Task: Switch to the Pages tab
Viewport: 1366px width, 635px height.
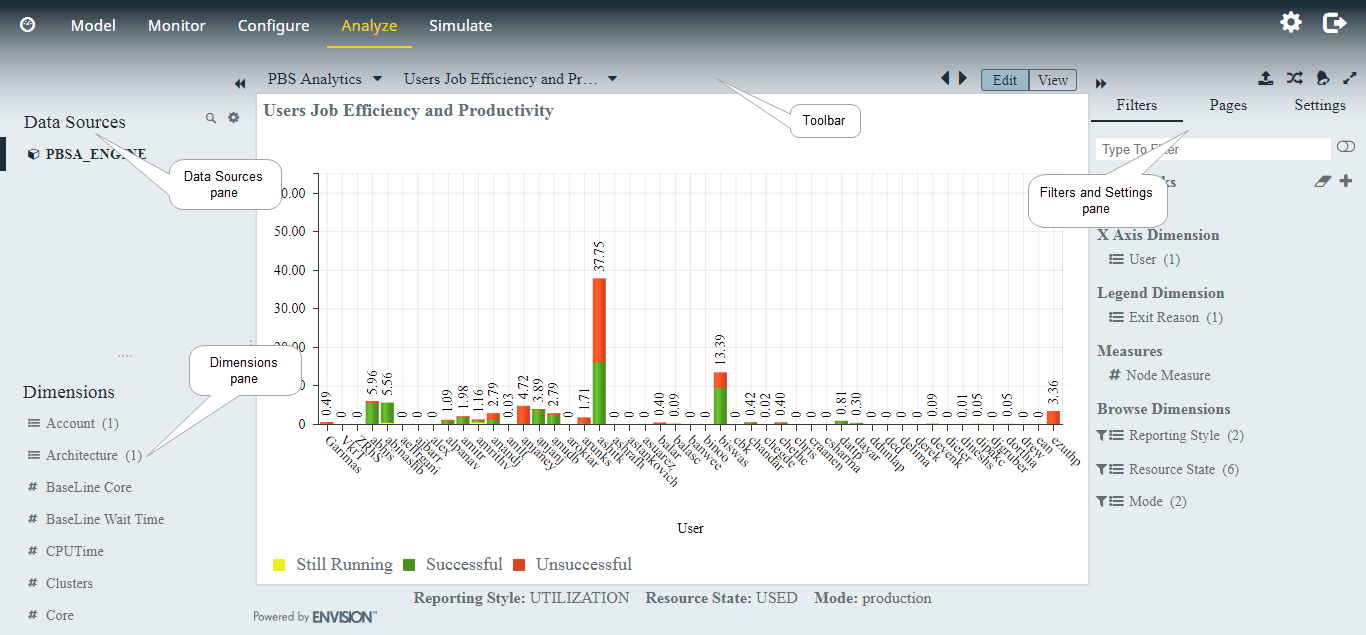Action: (1228, 105)
